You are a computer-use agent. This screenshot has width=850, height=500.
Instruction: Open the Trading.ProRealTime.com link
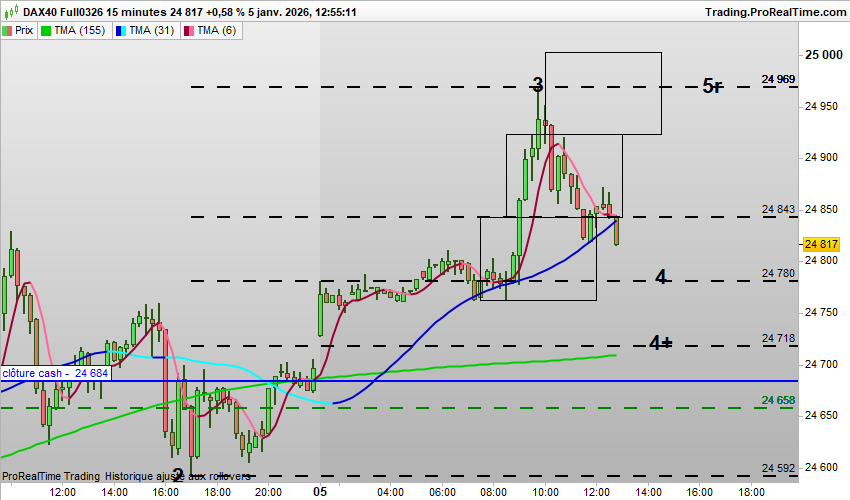[775, 12]
